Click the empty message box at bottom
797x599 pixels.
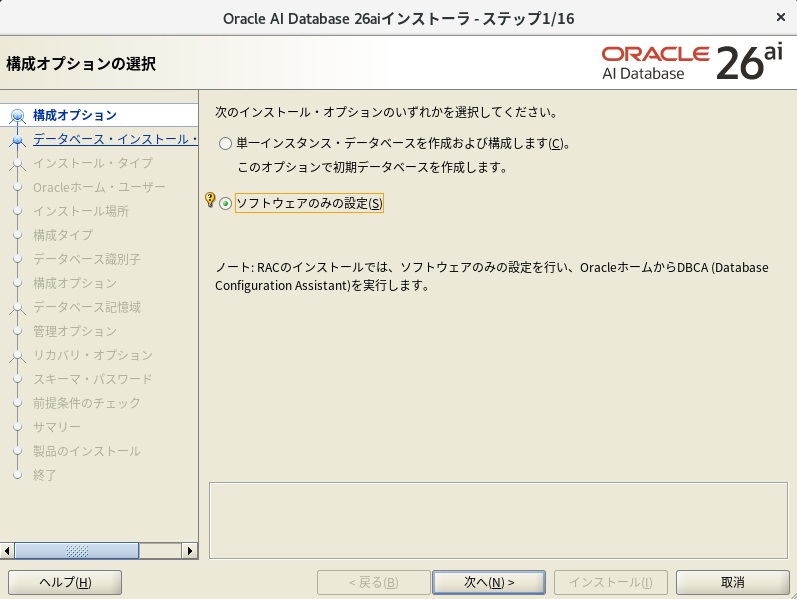(498, 520)
